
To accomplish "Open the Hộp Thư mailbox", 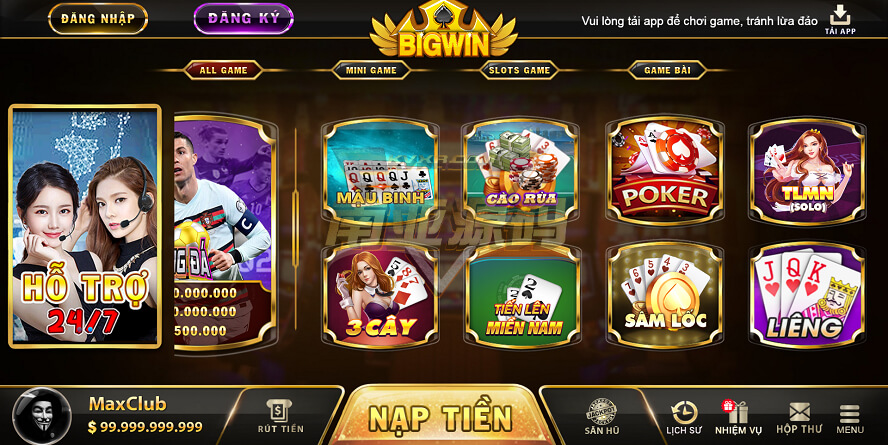I will (x=799, y=418).
